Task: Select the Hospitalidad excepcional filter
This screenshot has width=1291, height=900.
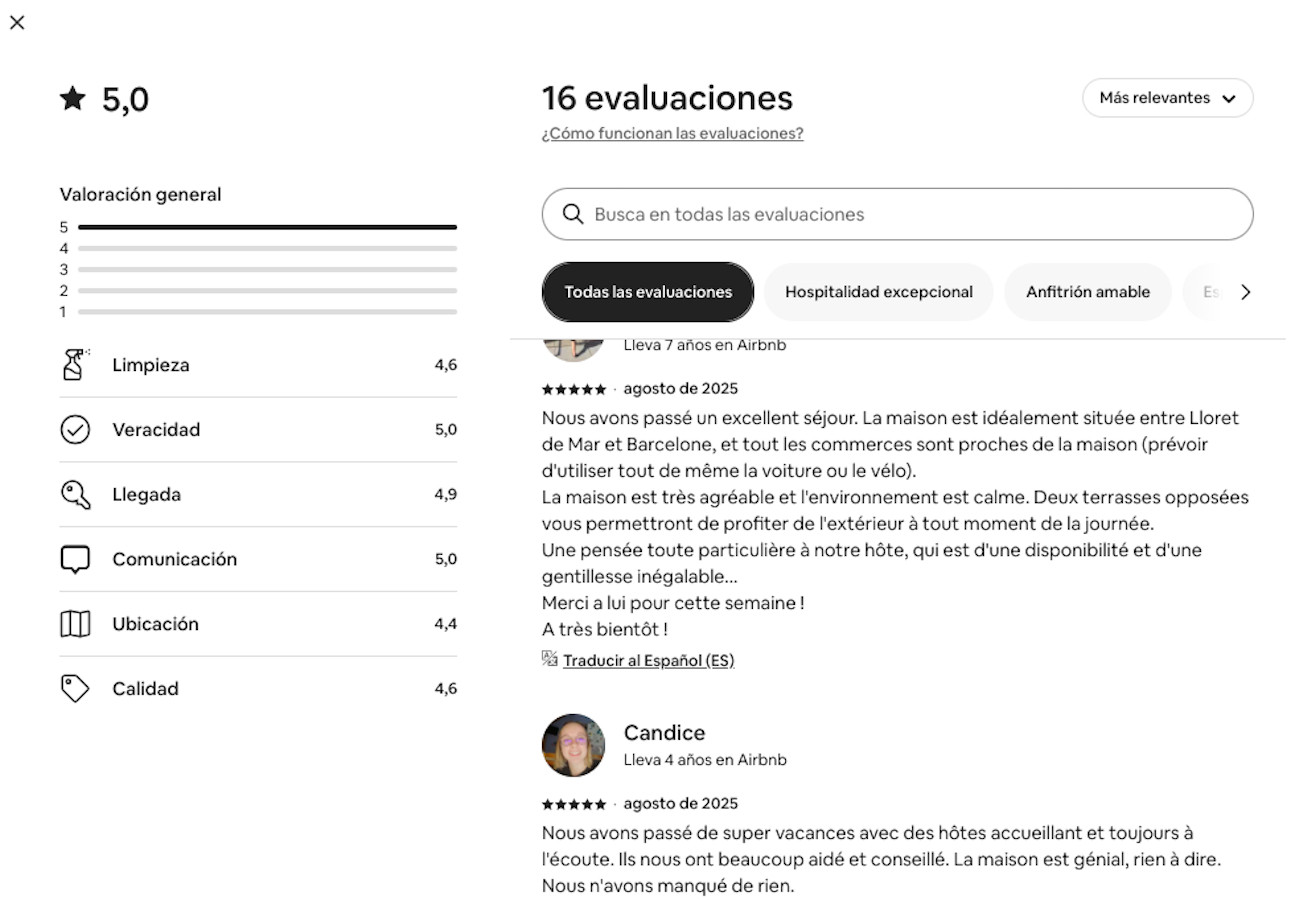Action: 878,292
